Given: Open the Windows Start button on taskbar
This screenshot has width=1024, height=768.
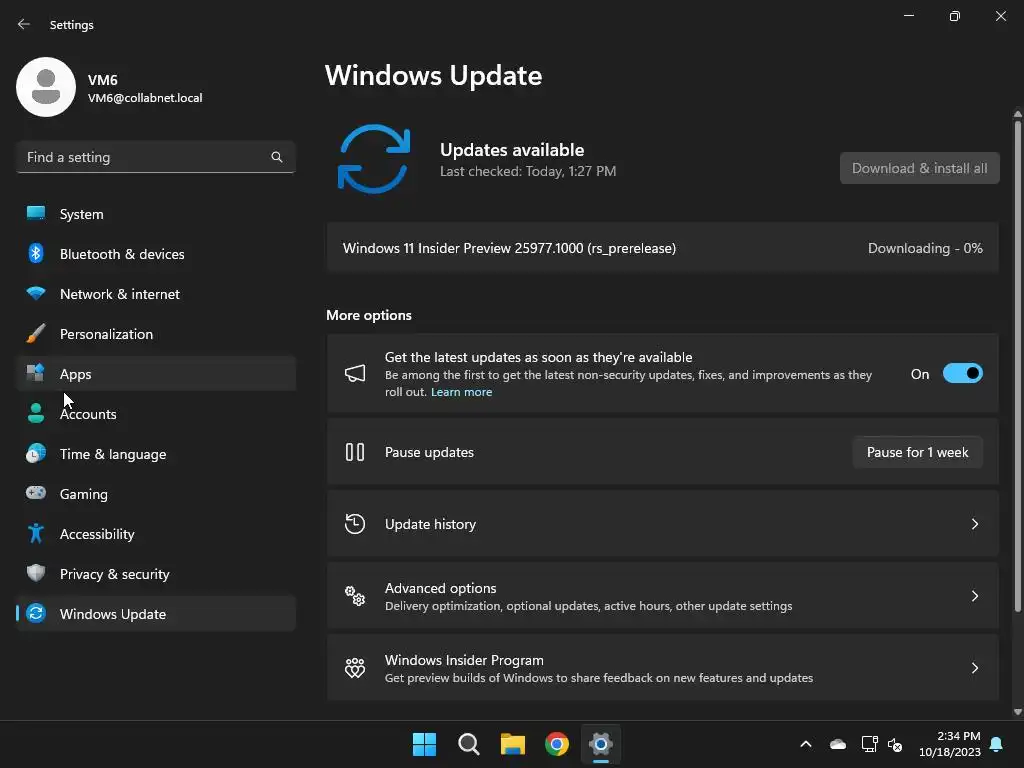Looking at the screenshot, I should (424, 744).
